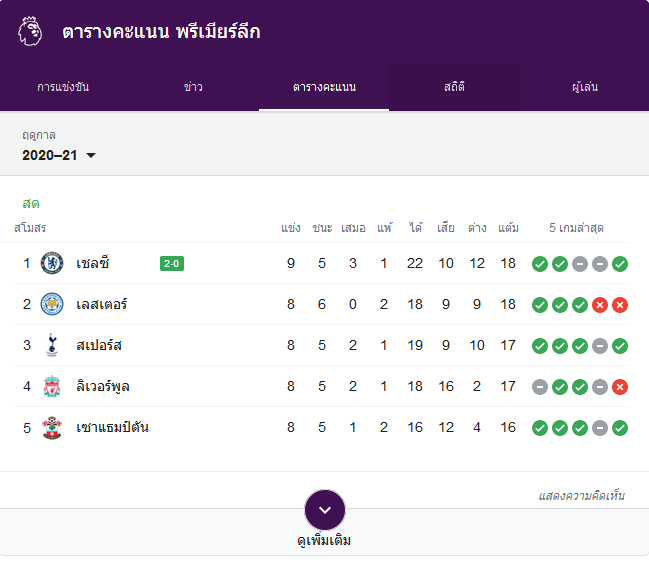Open the ข่าว news tab

(x=193, y=87)
